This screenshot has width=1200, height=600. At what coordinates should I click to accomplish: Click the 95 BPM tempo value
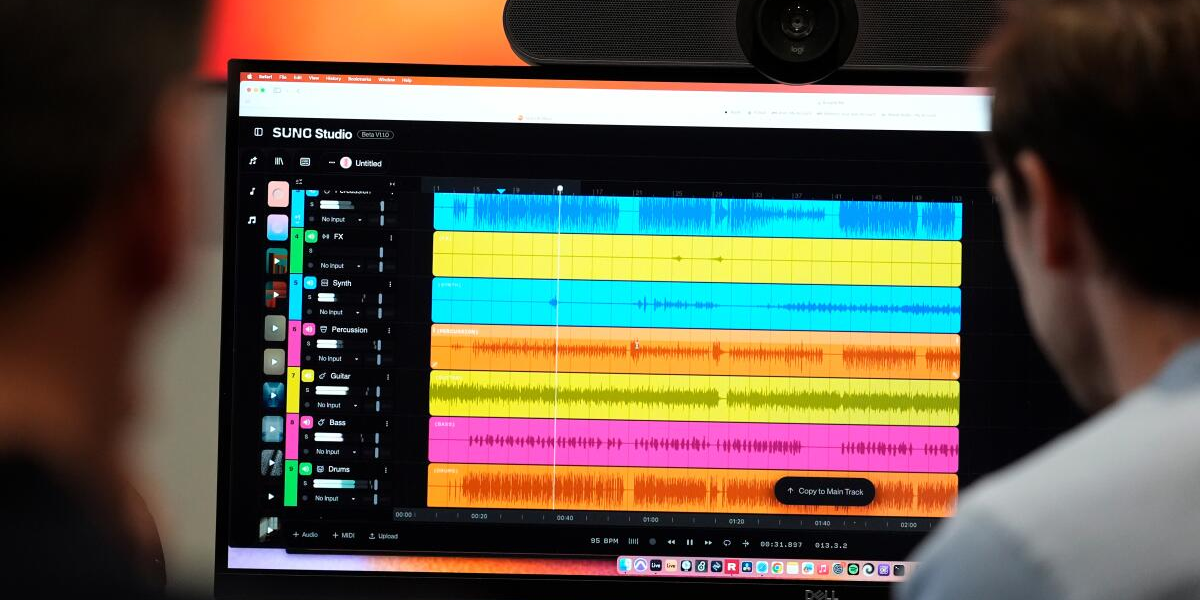pyautogui.click(x=605, y=541)
